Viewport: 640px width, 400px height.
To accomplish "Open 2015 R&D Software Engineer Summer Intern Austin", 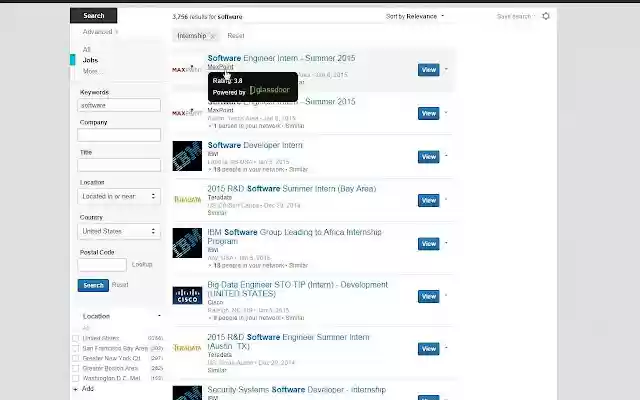I will (288, 342).
